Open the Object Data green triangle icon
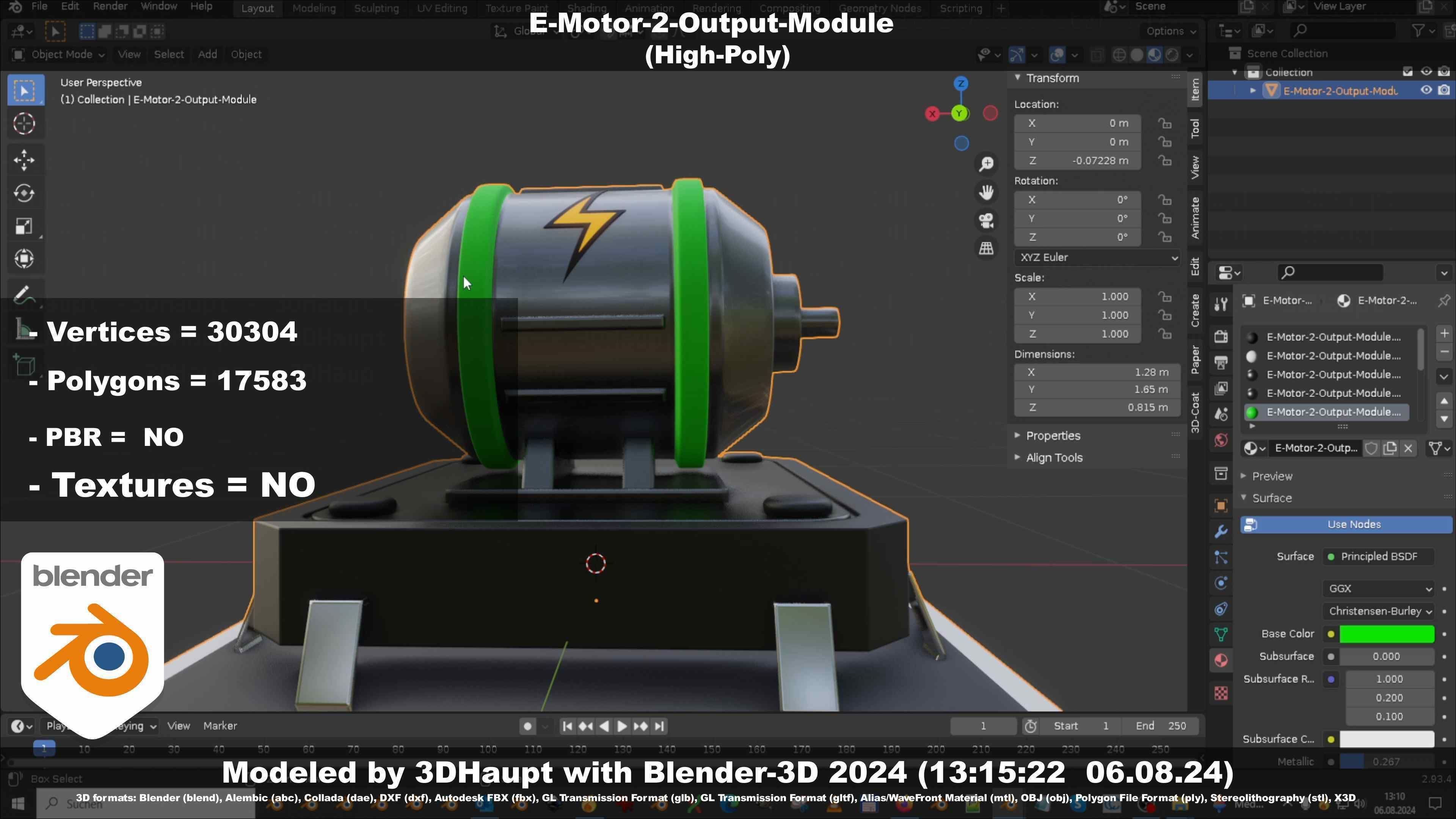This screenshot has width=1456, height=819. point(1221,635)
